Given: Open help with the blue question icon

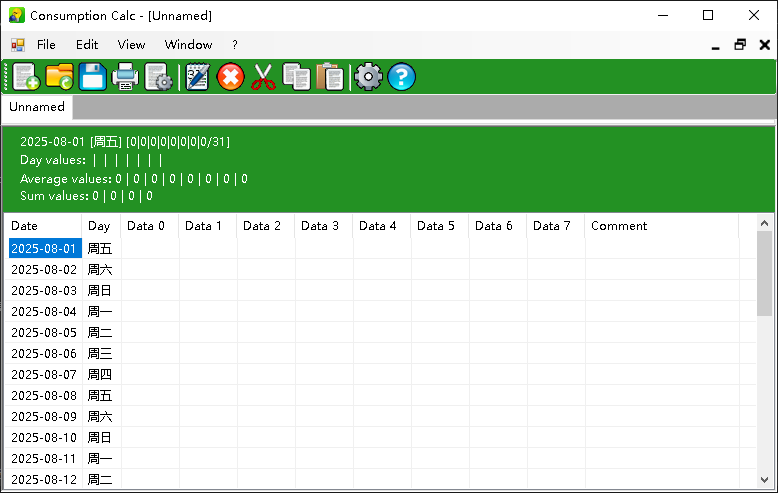Looking at the screenshot, I should [402, 77].
